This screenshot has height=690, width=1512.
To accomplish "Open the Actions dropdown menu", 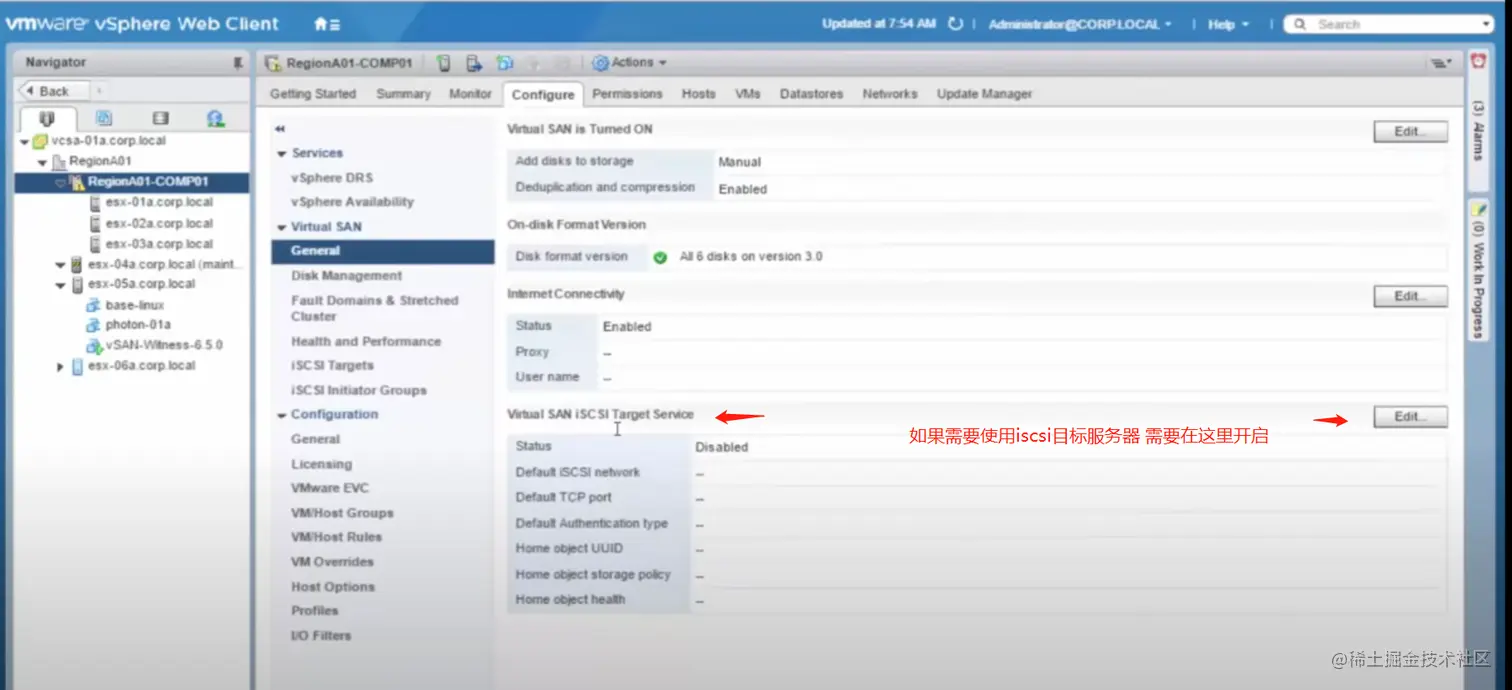I will 629,63.
